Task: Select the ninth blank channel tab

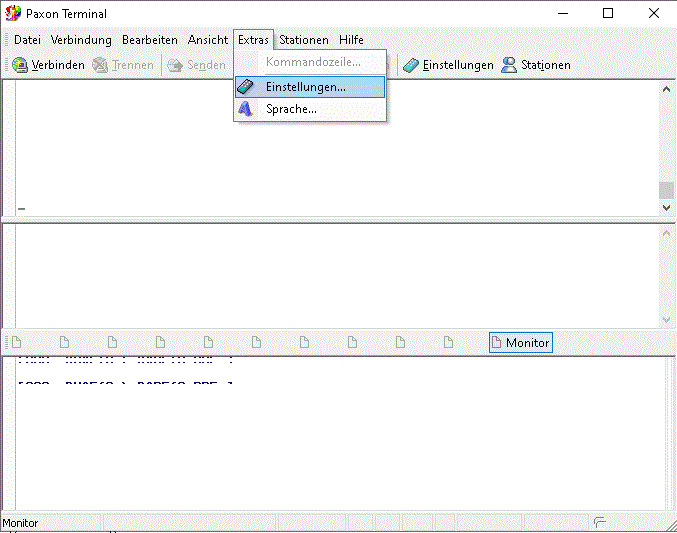Action: pyautogui.click(x=400, y=343)
